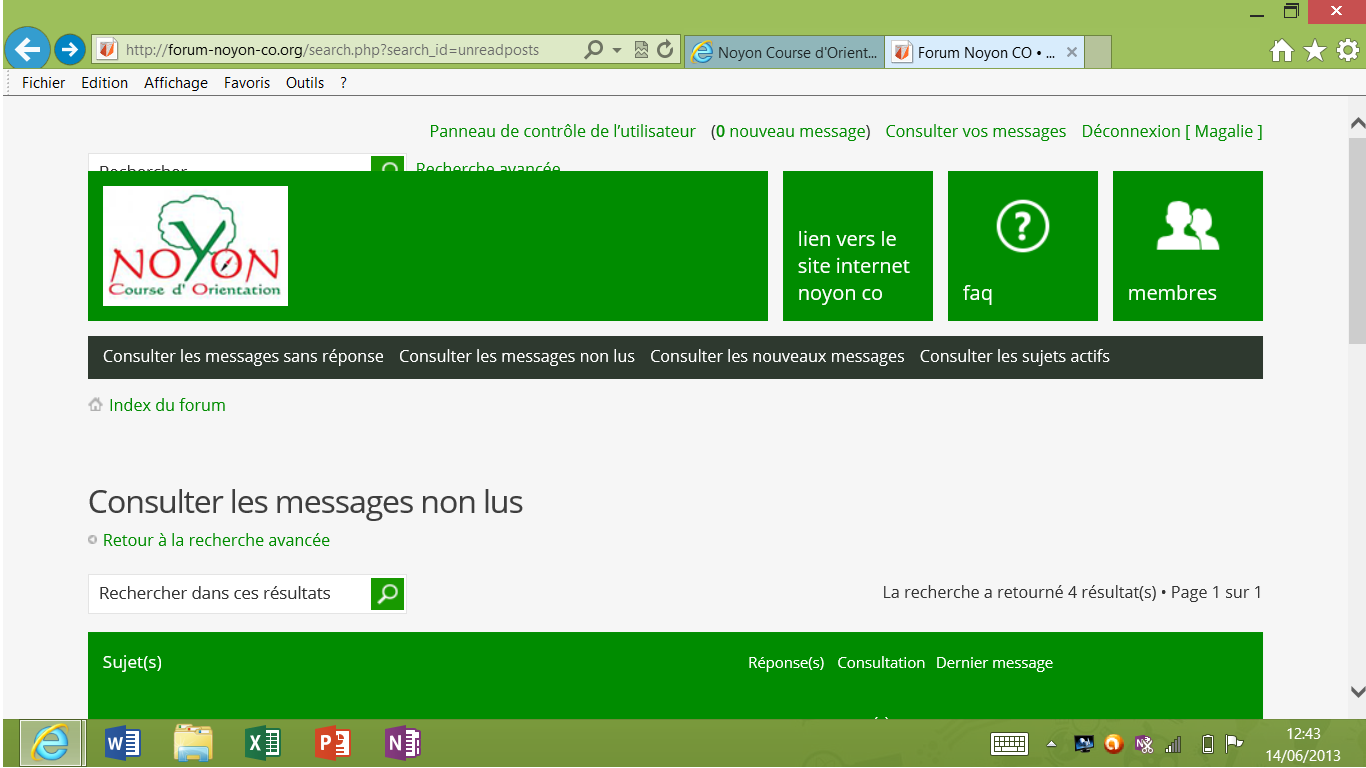
Task: Open the Favorites star icon
Action: click(1313, 48)
